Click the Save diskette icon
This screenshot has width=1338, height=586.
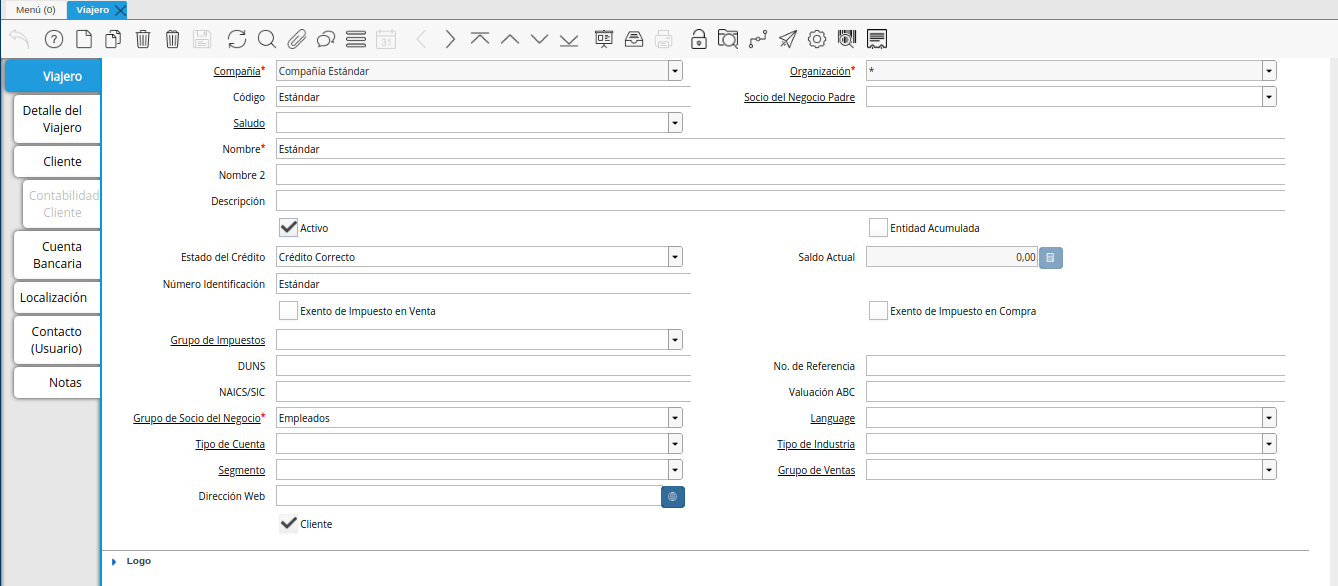pyautogui.click(x=202, y=39)
